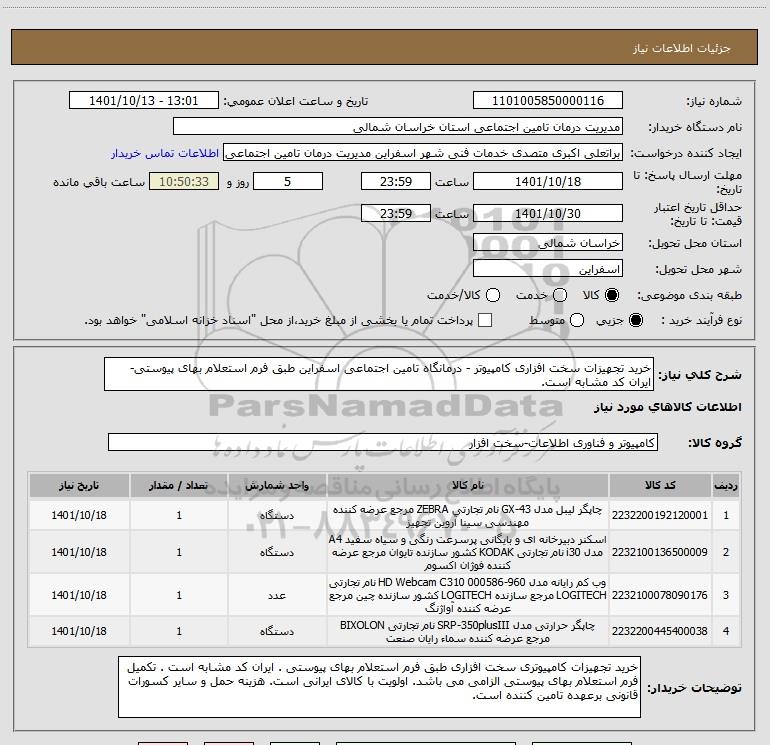Click the ردیف column header
Image resolution: width=770 pixels, height=745 pixels.
point(726,485)
